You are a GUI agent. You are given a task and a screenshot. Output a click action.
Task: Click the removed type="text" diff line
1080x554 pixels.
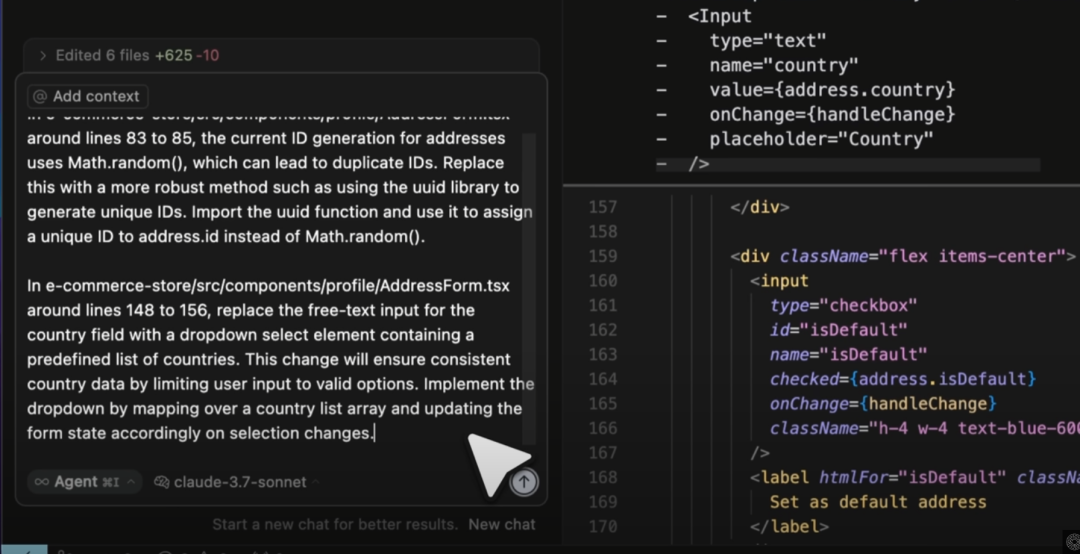point(767,41)
